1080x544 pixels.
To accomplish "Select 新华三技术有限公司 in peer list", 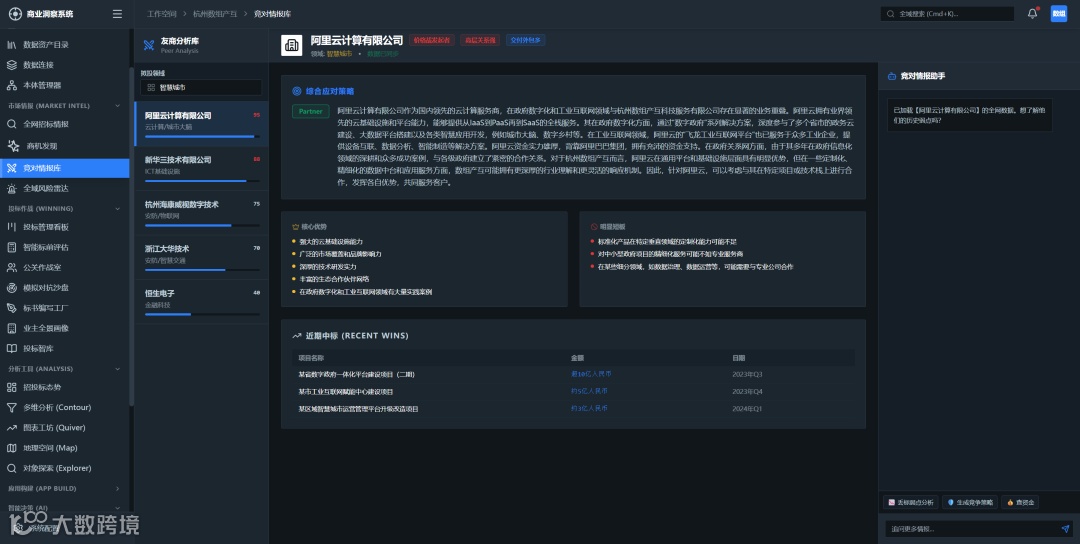I will tap(201, 169).
